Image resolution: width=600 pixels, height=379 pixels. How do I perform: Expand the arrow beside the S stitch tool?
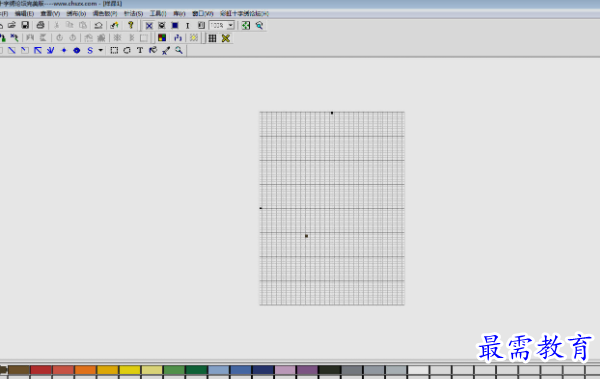[100, 50]
